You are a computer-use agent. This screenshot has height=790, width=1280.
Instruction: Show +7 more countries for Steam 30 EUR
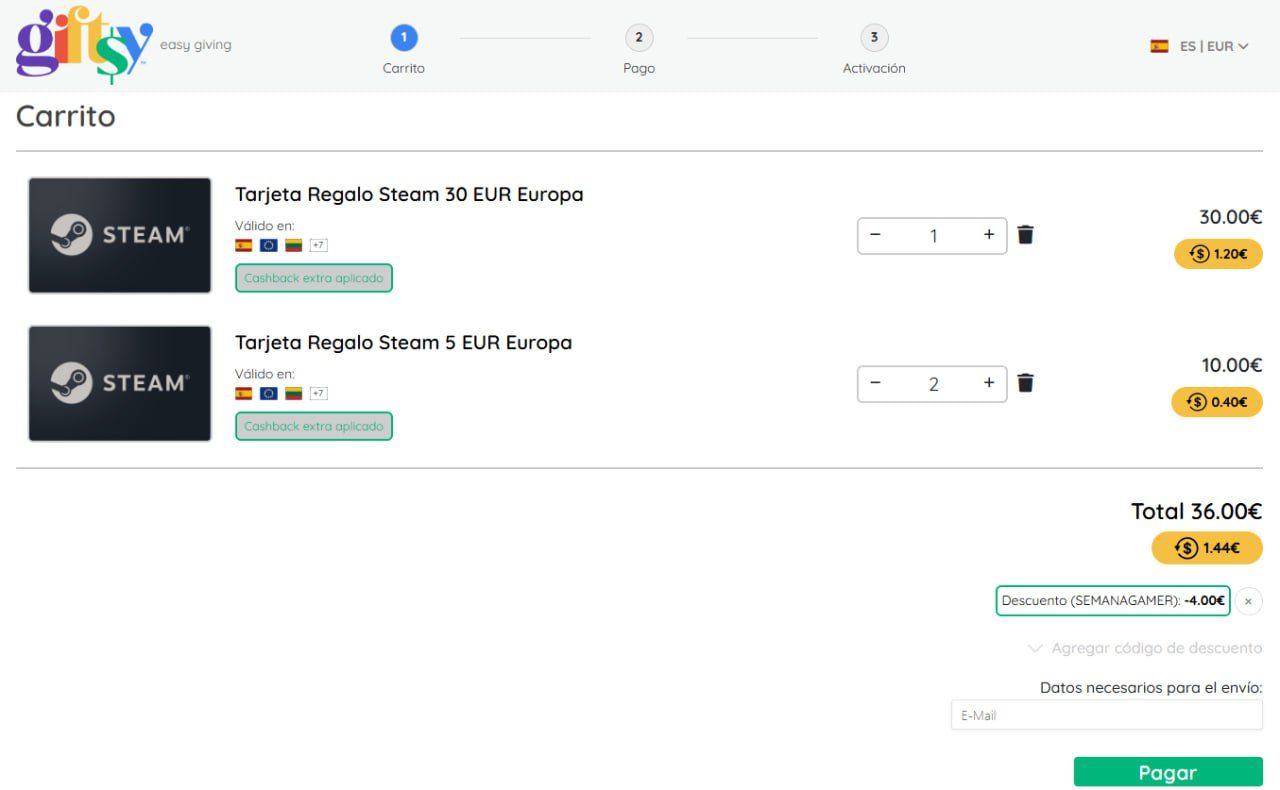[x=319, y=245]
